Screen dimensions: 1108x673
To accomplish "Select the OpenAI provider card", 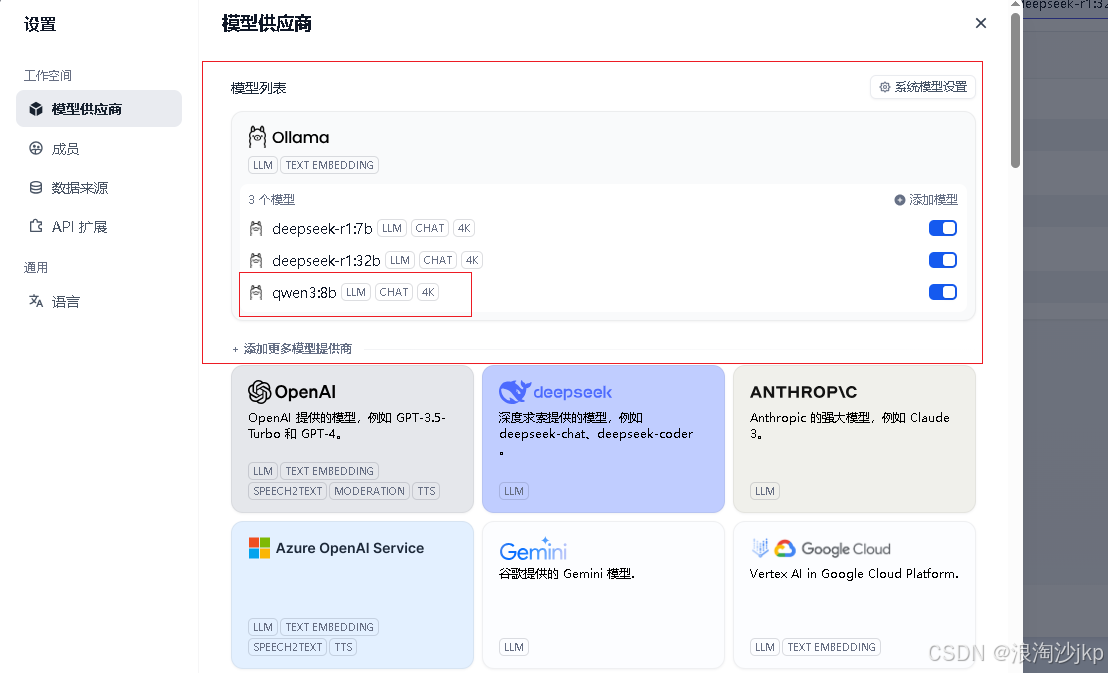I will click(353, 439).
